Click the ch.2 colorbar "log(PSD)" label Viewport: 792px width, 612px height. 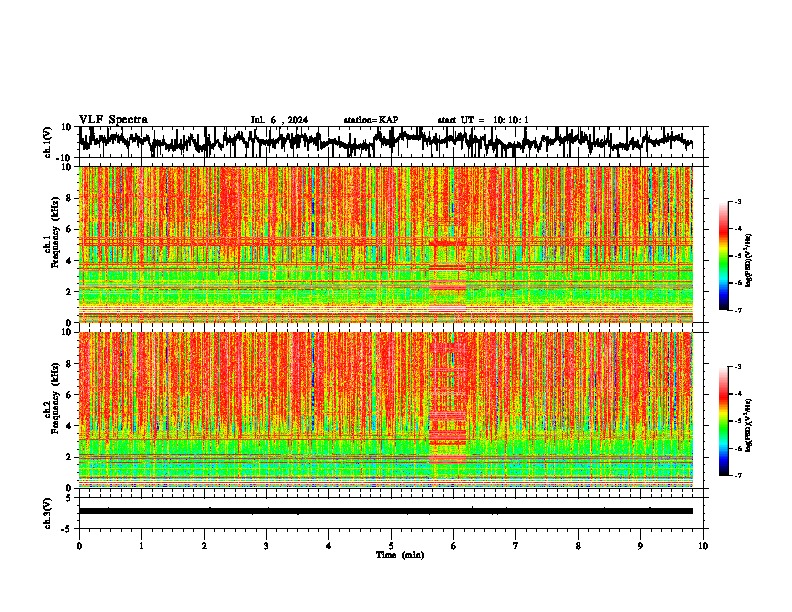click(x=748, y=425)
